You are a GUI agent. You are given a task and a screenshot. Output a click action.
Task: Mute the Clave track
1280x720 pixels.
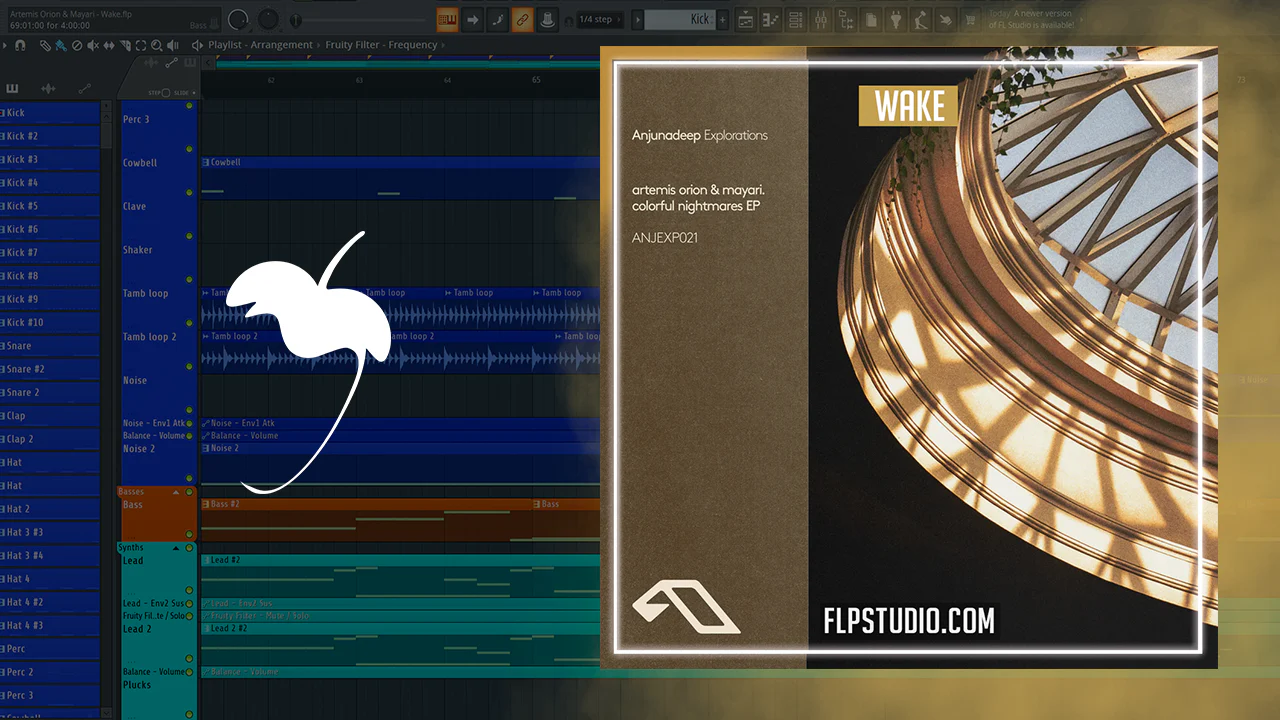point(189,236)
